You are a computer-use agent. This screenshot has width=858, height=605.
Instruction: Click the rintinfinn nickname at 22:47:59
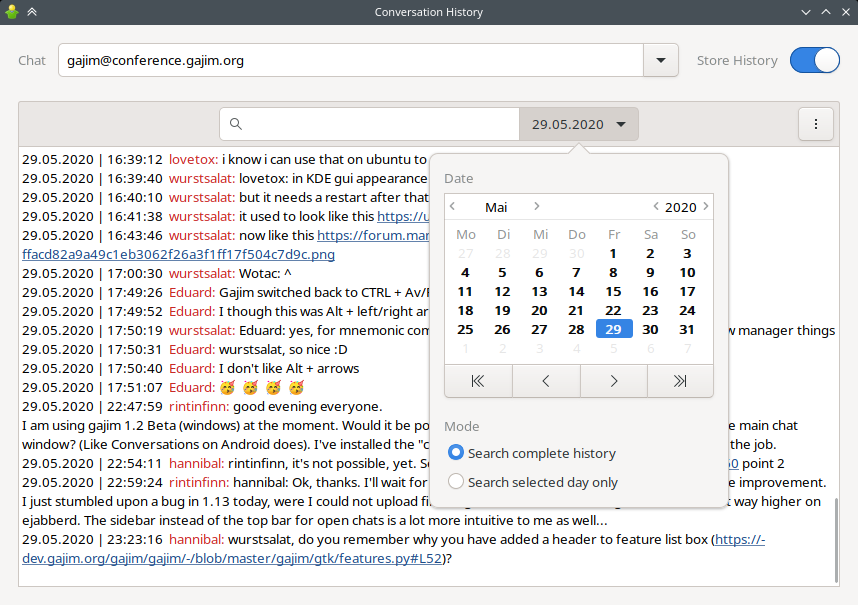tap(199, 406)
